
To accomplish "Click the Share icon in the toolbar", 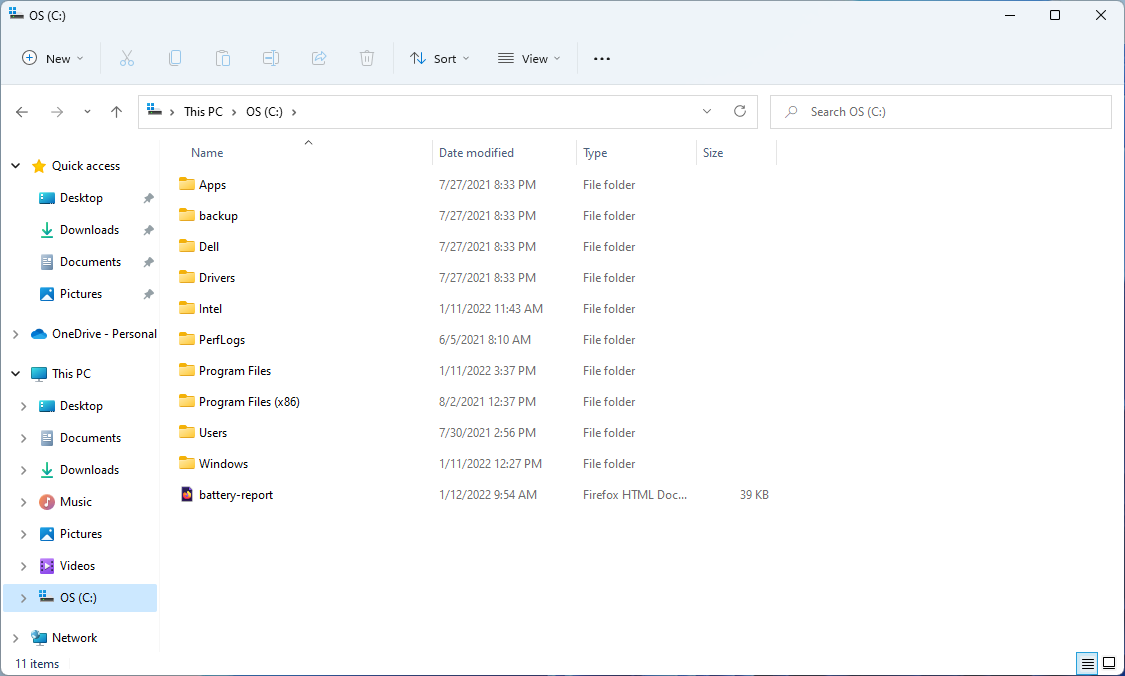I will [319, 58].
